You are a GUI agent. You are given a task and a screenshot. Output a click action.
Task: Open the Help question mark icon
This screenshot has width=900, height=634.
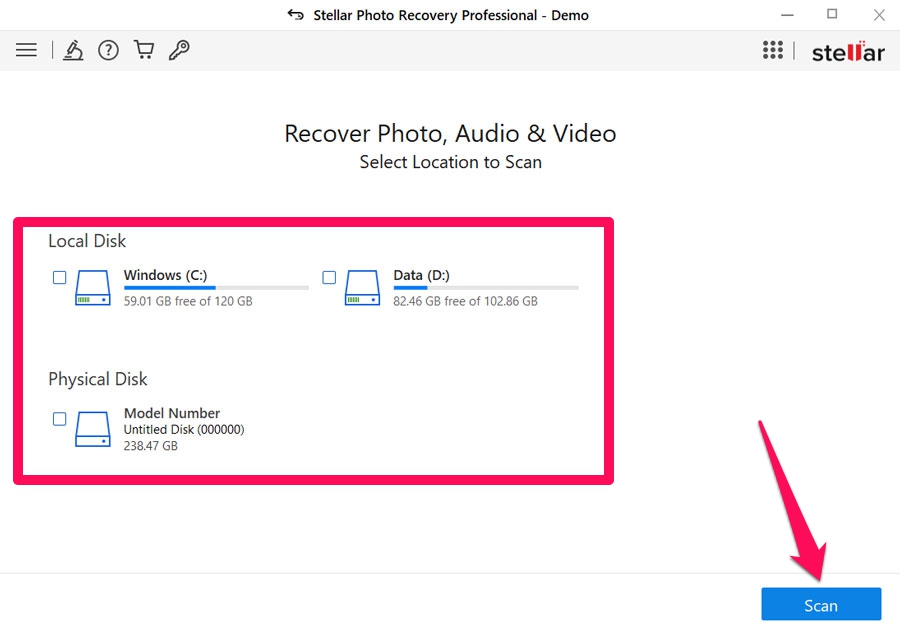click(x=108, y=50)
